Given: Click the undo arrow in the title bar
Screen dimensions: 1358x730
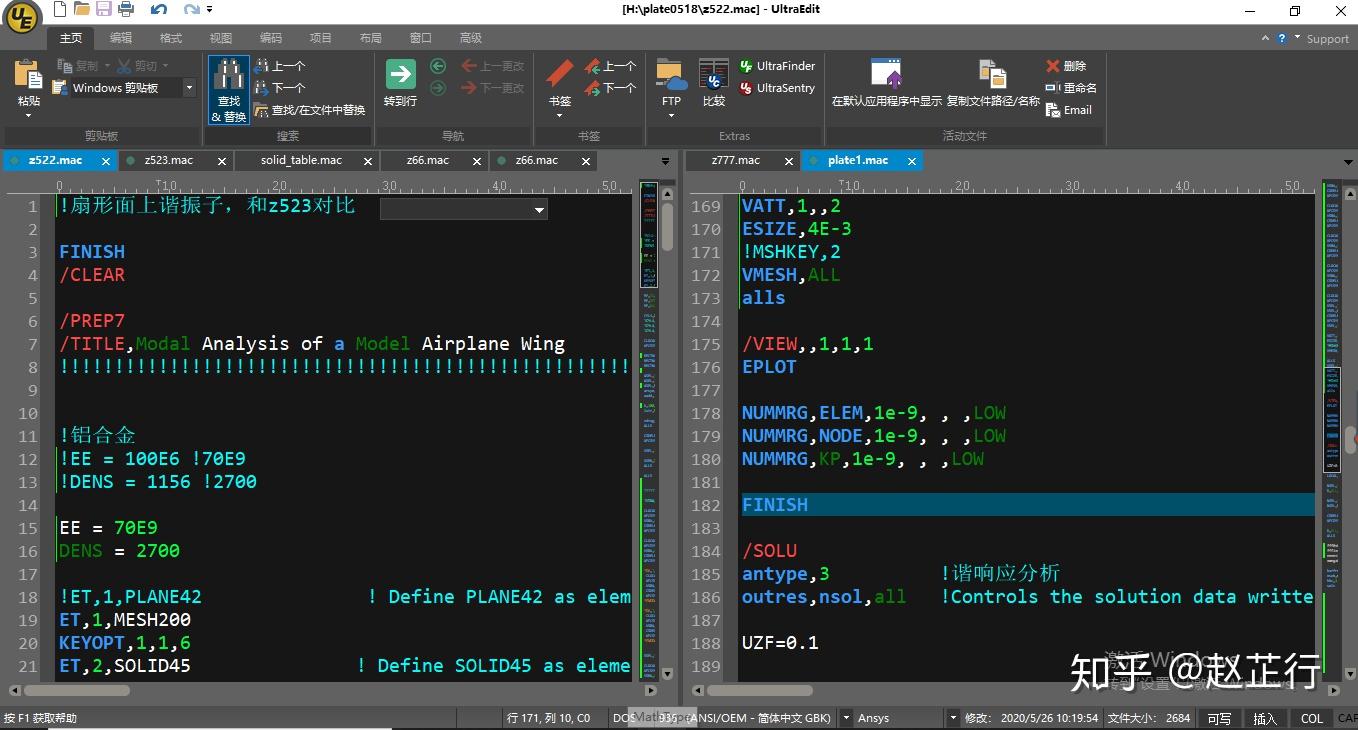Looking at the screenshot, I should pyautogui.click(x=159, y=10).
